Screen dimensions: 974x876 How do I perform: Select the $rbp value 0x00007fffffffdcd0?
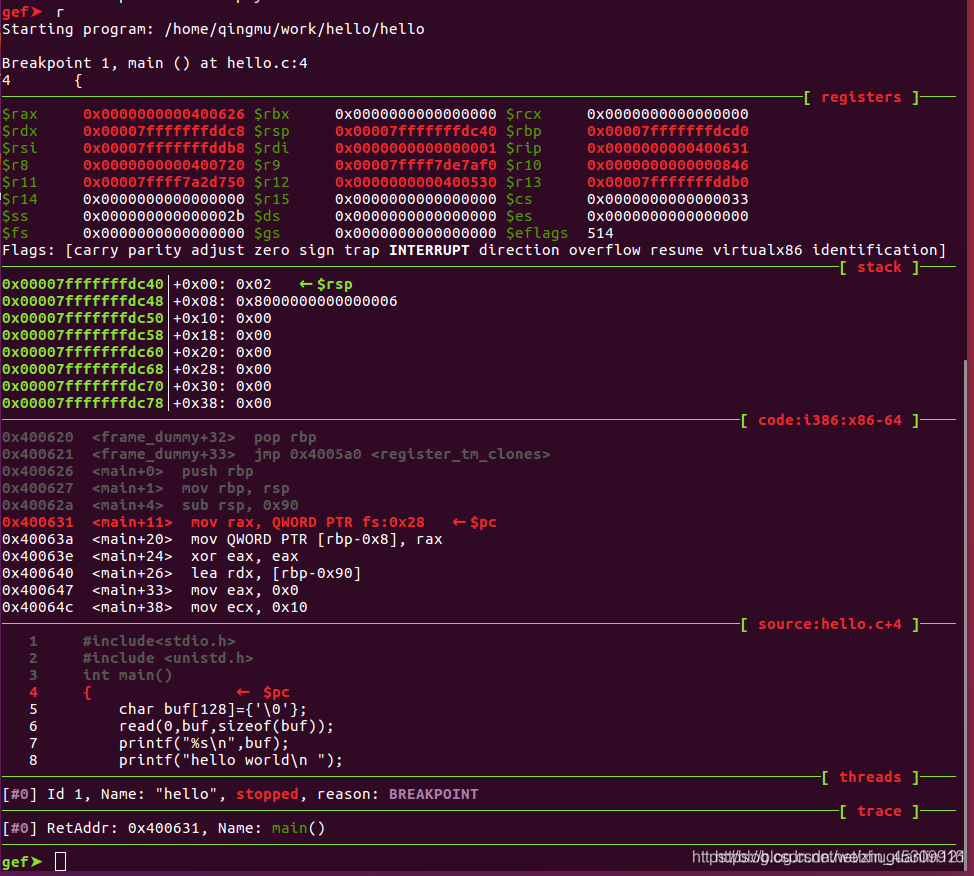click(x=668, y=131)
